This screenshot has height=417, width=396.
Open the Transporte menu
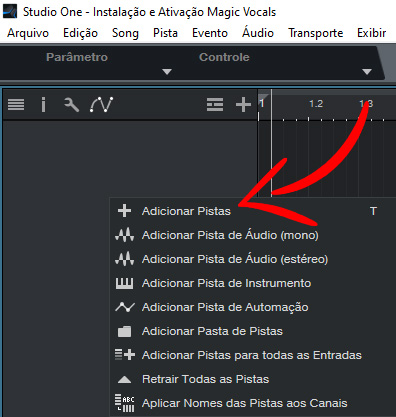coord(316,33)
